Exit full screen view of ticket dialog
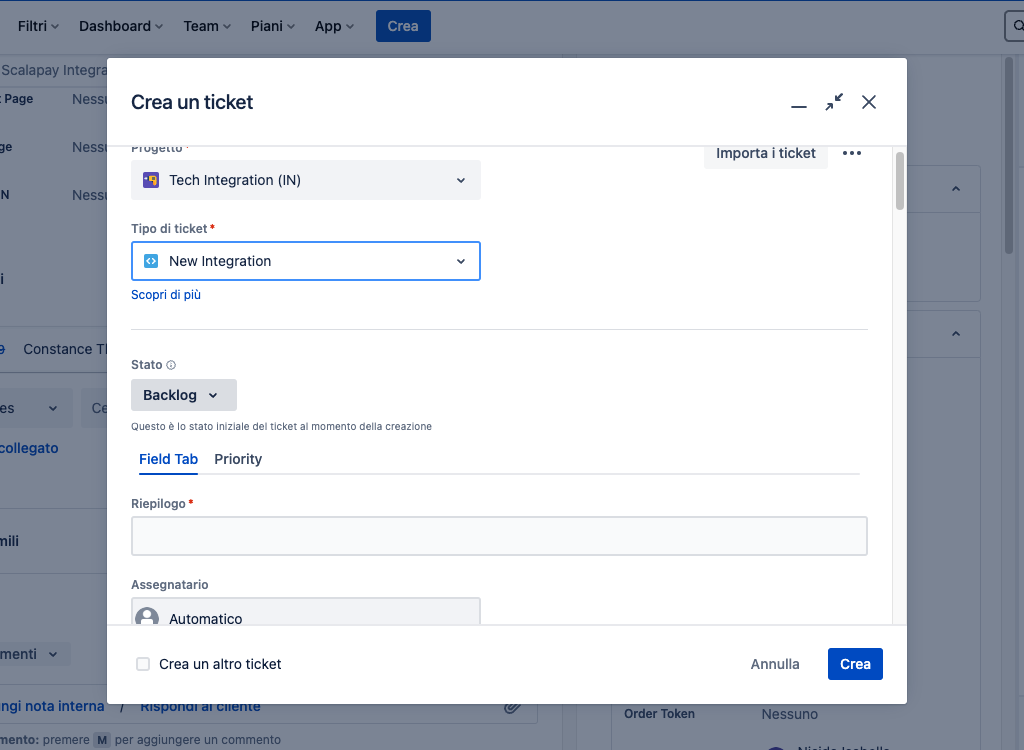Image resolution: width=1024 pixels, height=750 pixels. 834,103
